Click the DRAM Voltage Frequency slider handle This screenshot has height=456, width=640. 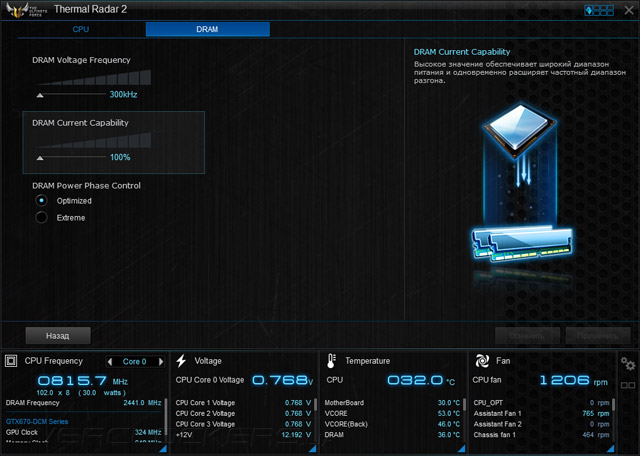click(40, 95)
